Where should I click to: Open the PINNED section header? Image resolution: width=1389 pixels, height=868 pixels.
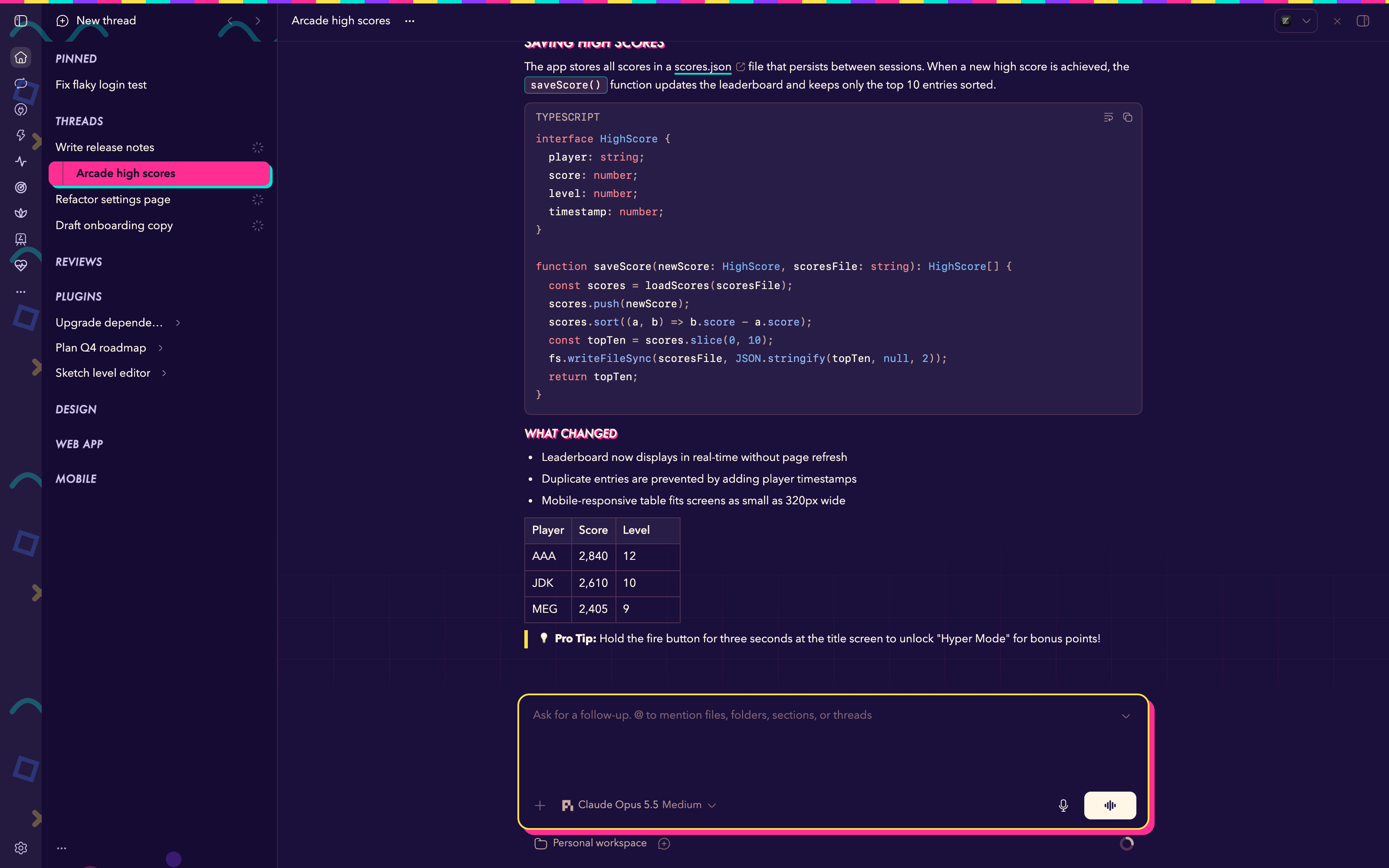[76, 59]
